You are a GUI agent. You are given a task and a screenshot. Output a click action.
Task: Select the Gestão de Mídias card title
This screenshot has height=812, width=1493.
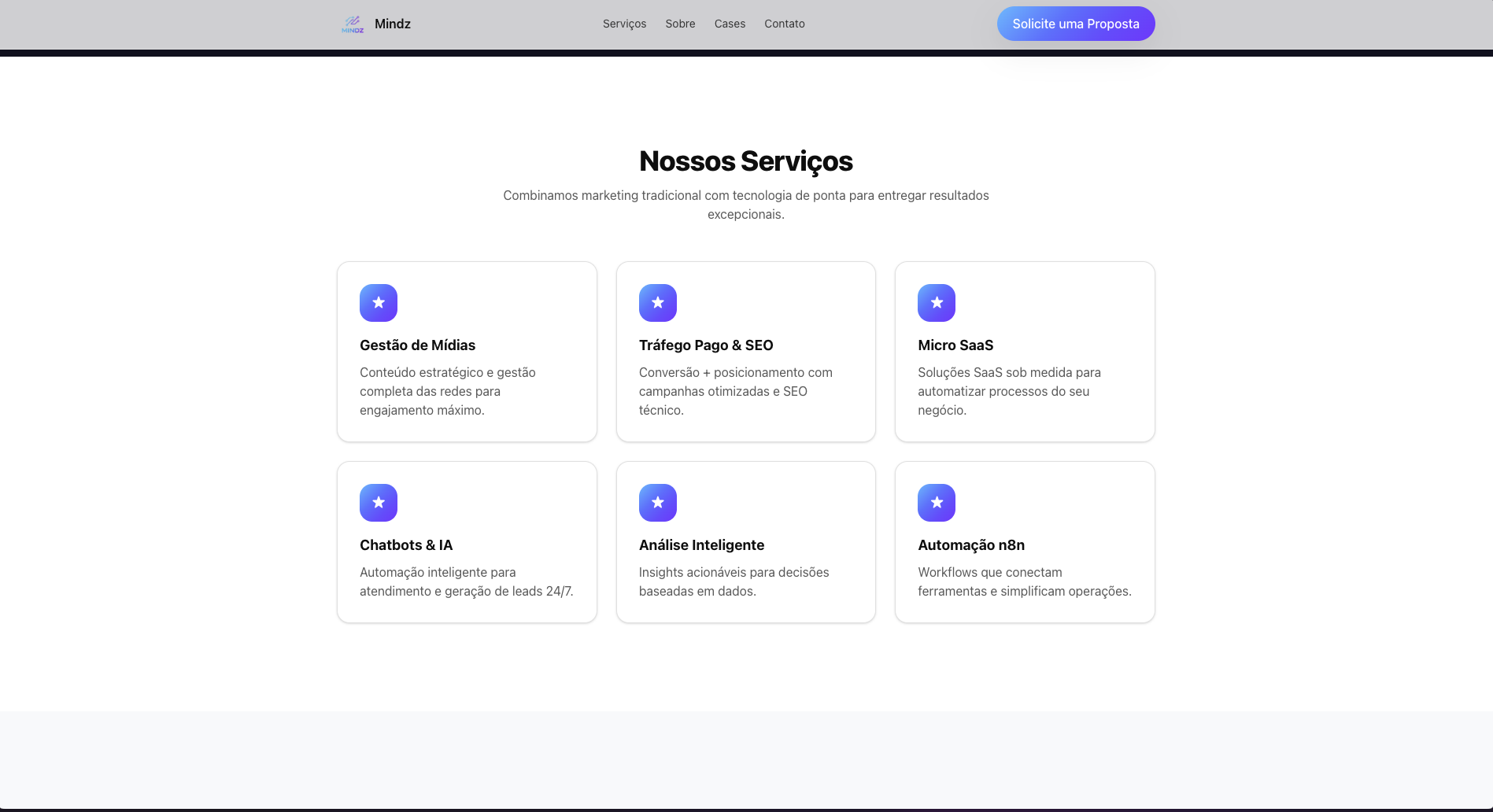tap(418, 345)
